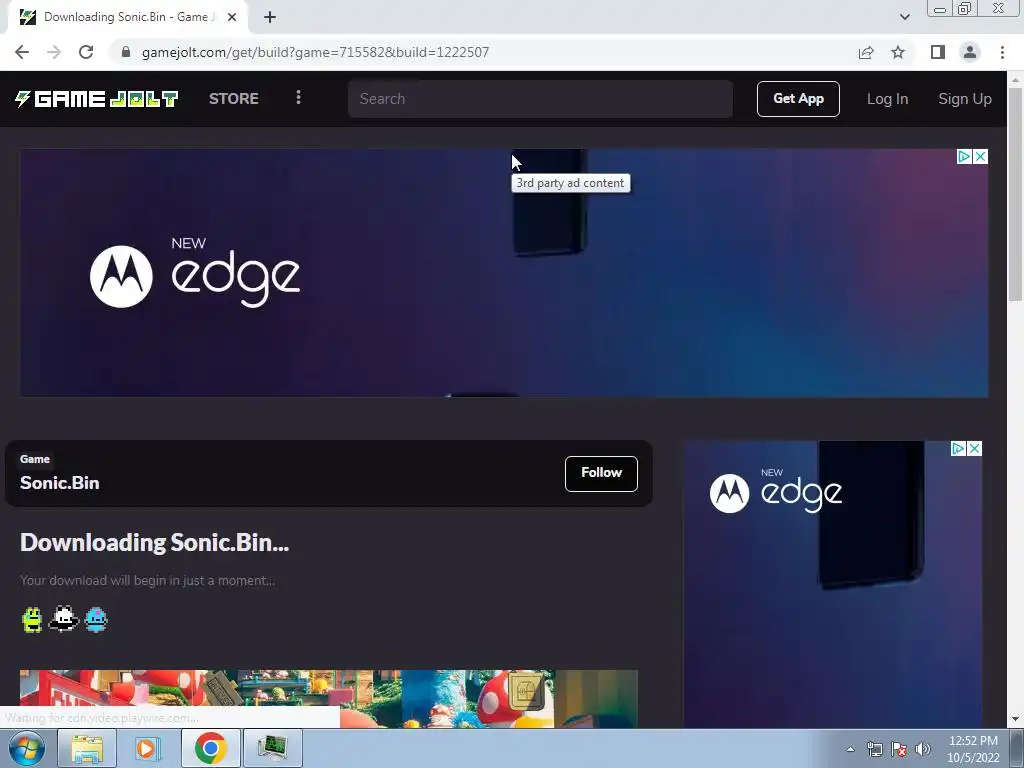Open the clock showing 12:52 PM
Image resolution: width=1024 pixels, height=768 pixels.
click(973, 749)
